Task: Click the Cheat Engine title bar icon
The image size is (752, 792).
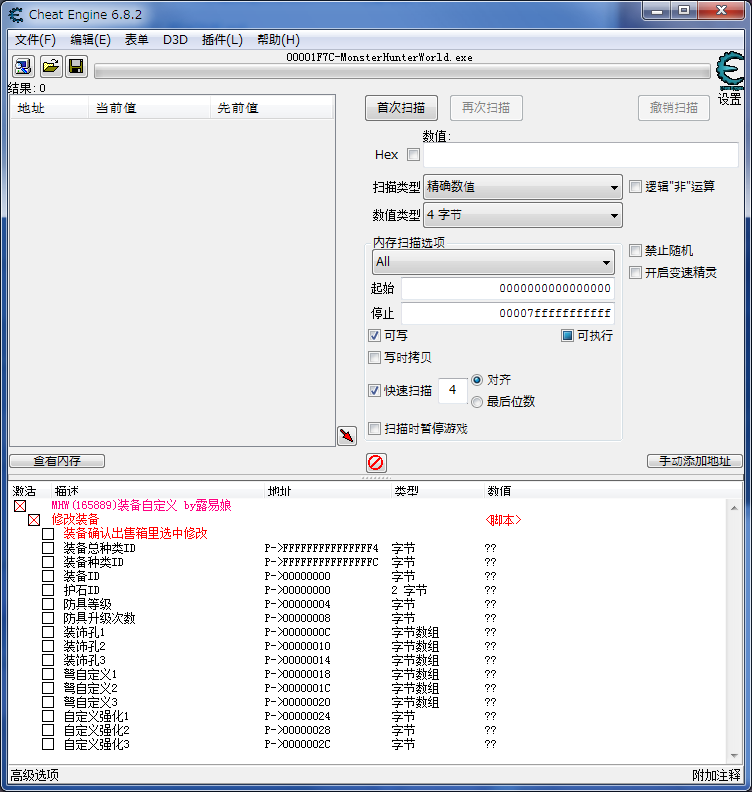Action: coord(16,15)
